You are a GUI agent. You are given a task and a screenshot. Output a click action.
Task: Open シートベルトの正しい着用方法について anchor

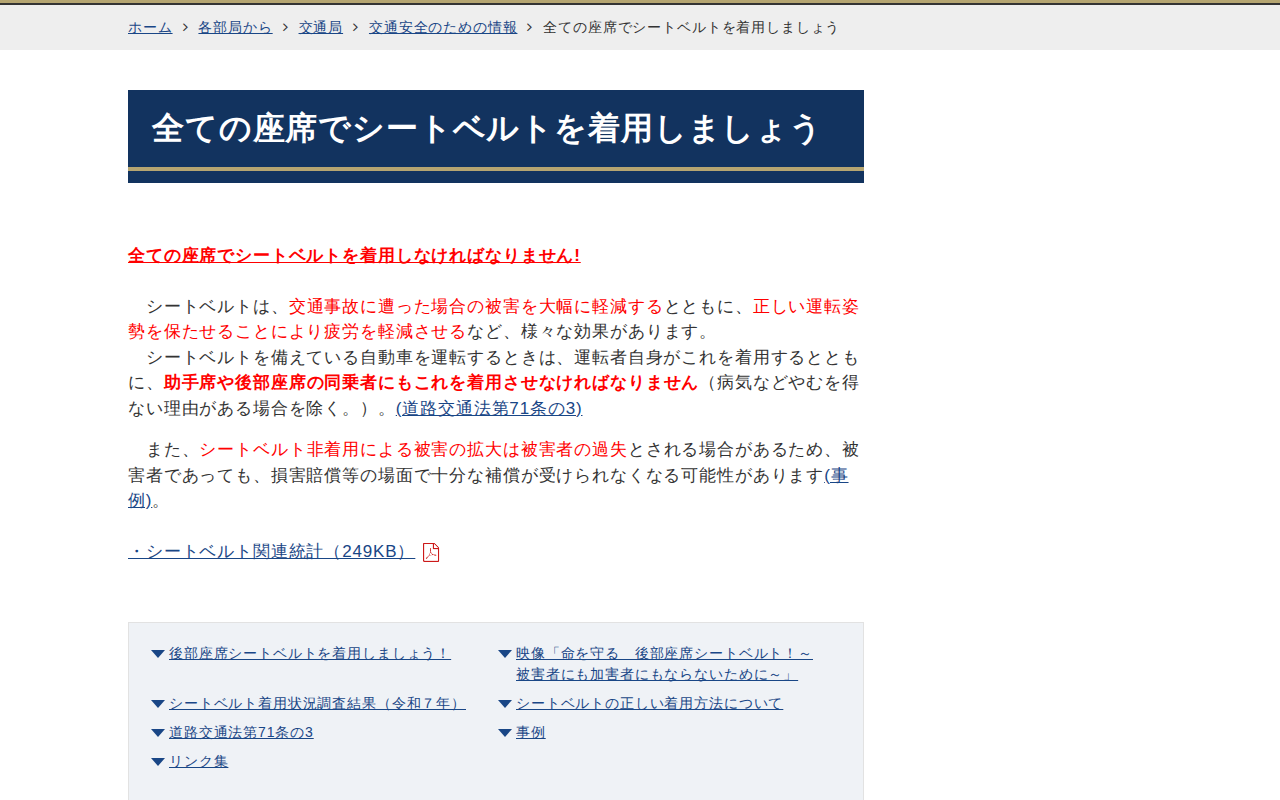[x=649, y=703]
